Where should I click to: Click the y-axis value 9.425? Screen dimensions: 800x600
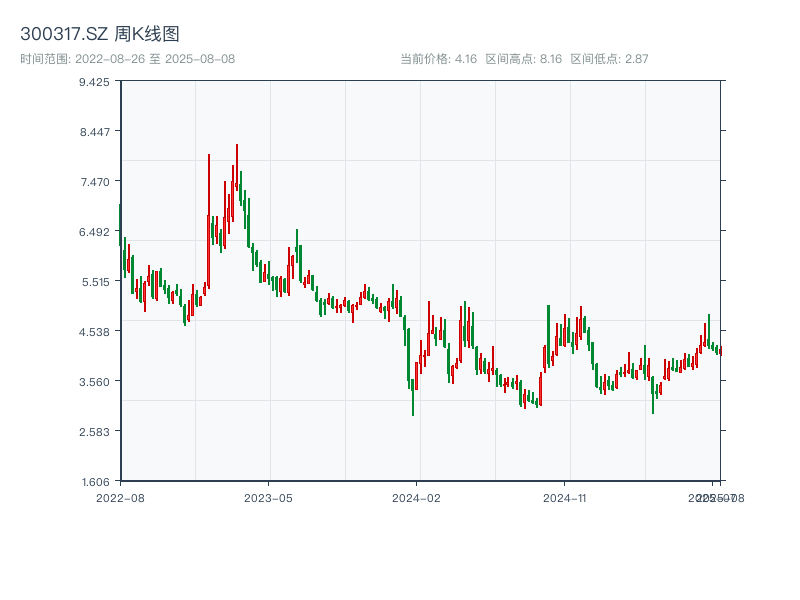pos(94,82)
